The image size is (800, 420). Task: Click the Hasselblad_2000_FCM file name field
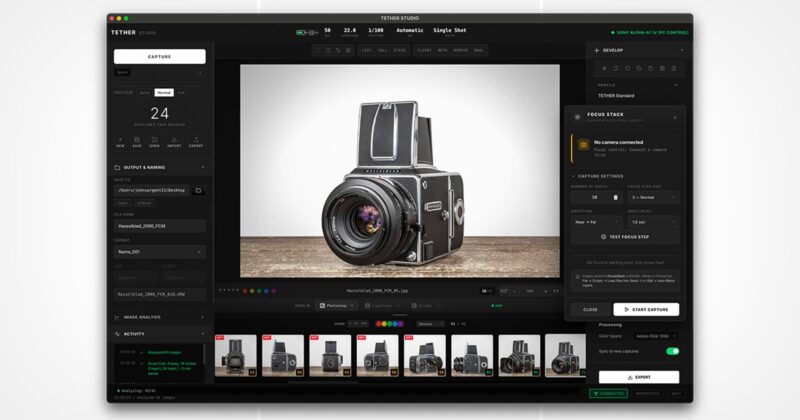click(160, 226)
